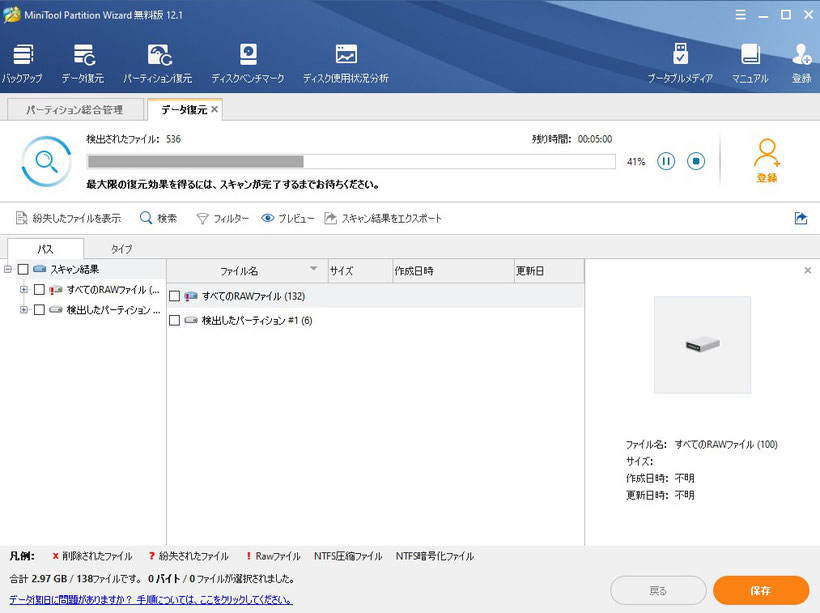
Task: Click 41% progress percentage
Action: pyautogui.click(x=636, y=162)
